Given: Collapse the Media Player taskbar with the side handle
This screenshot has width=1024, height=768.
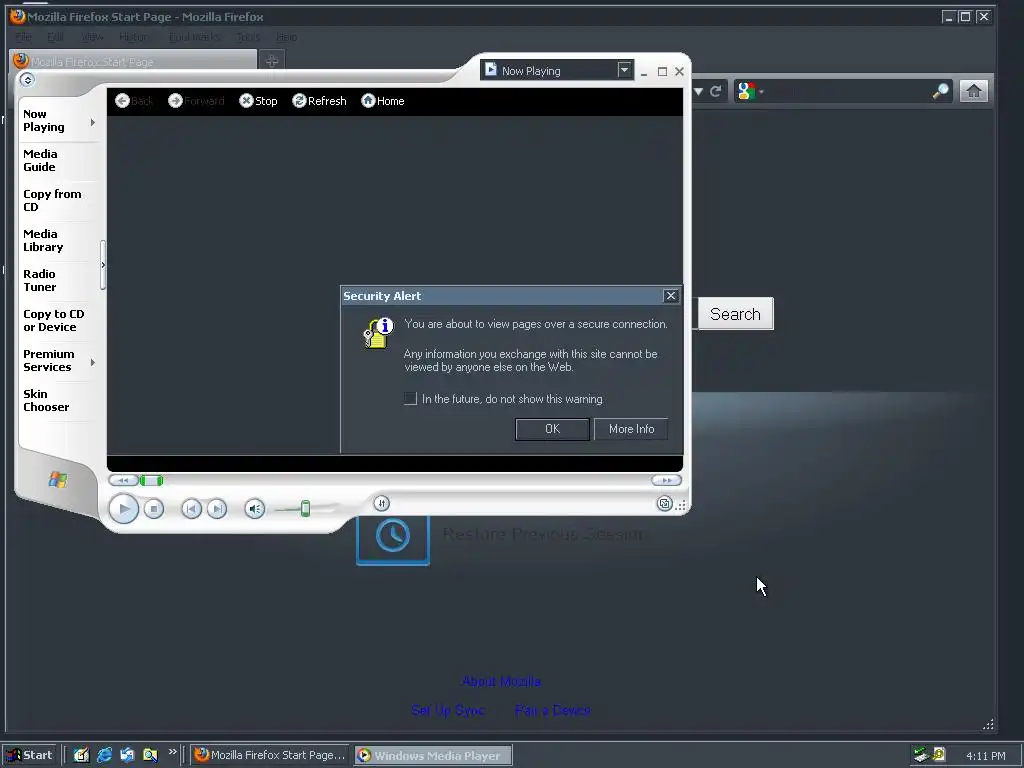Looking at the screenshot, I should pos(103,265).
